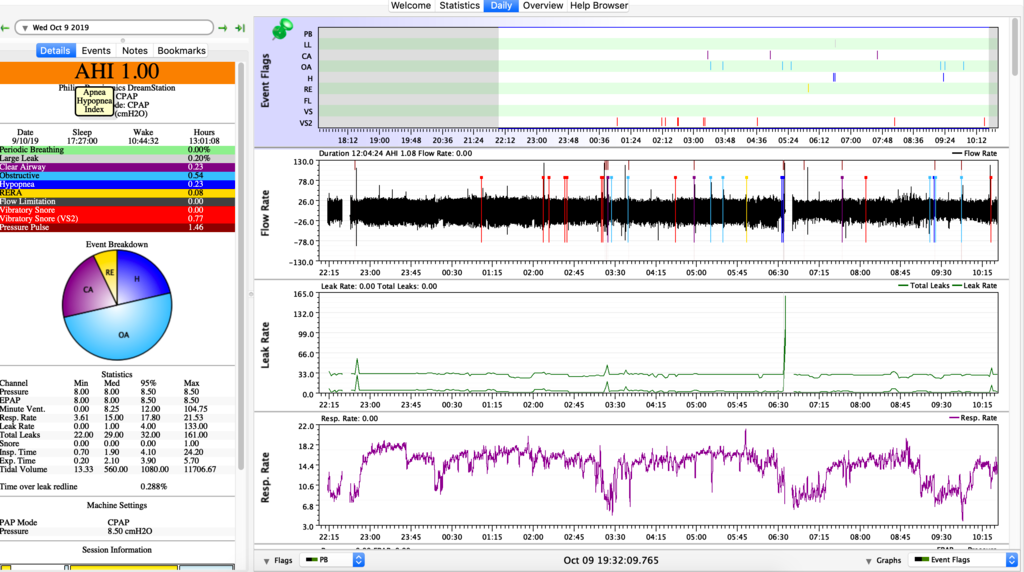Click the PB row label in Event Flags
Screen dimensions: 1024x572
click(308, 34)
